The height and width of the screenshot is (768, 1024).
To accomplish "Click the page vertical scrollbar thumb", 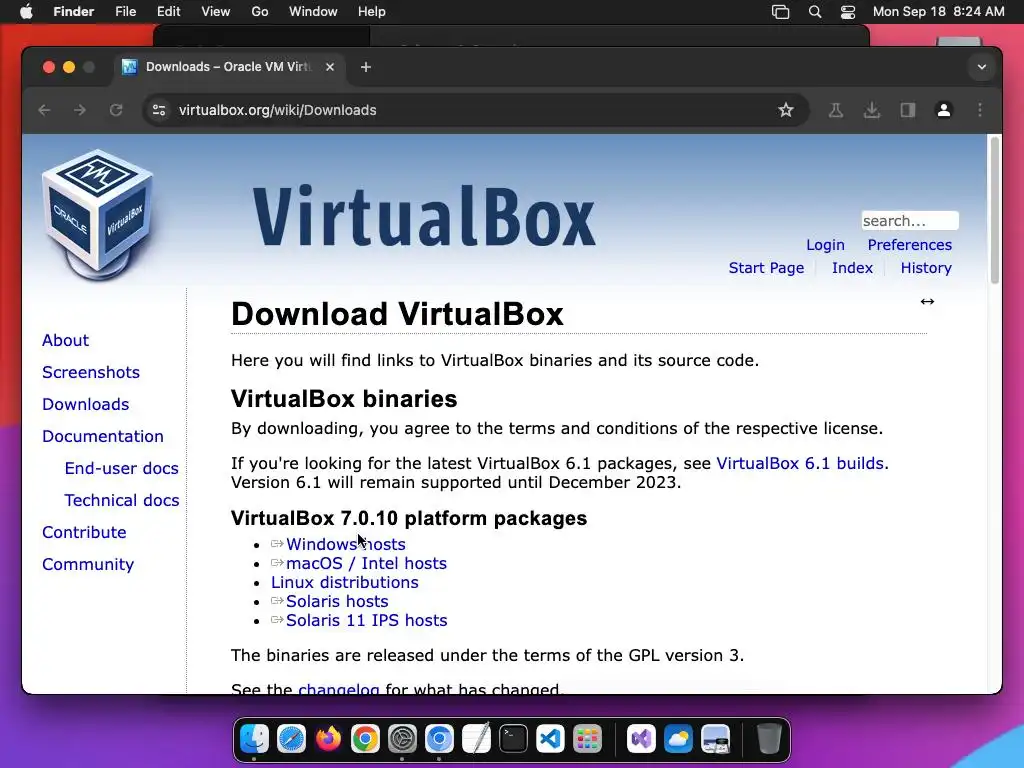I will point(995,210).
